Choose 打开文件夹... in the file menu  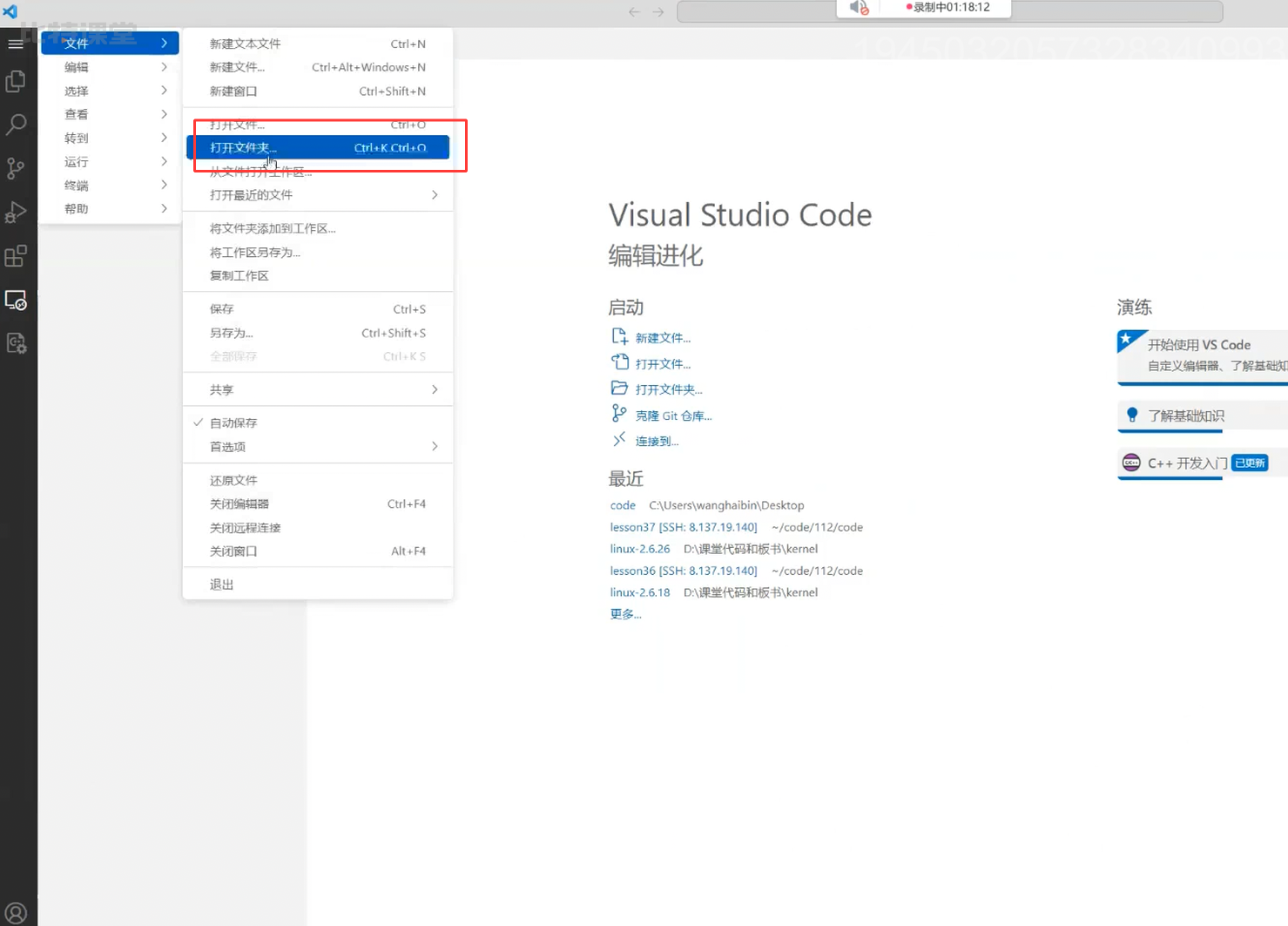pos(318,148)
